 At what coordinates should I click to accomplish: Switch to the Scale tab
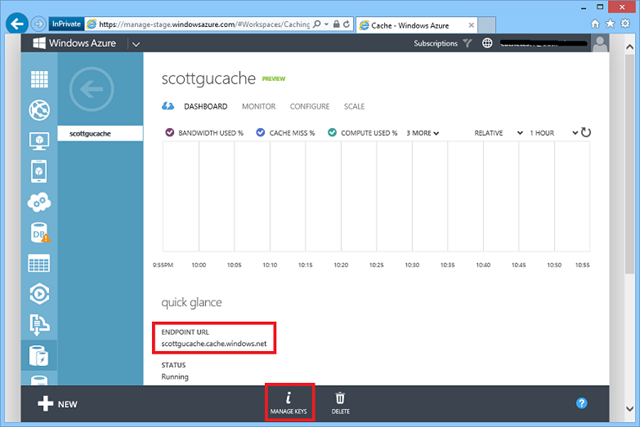click(354, 107)
